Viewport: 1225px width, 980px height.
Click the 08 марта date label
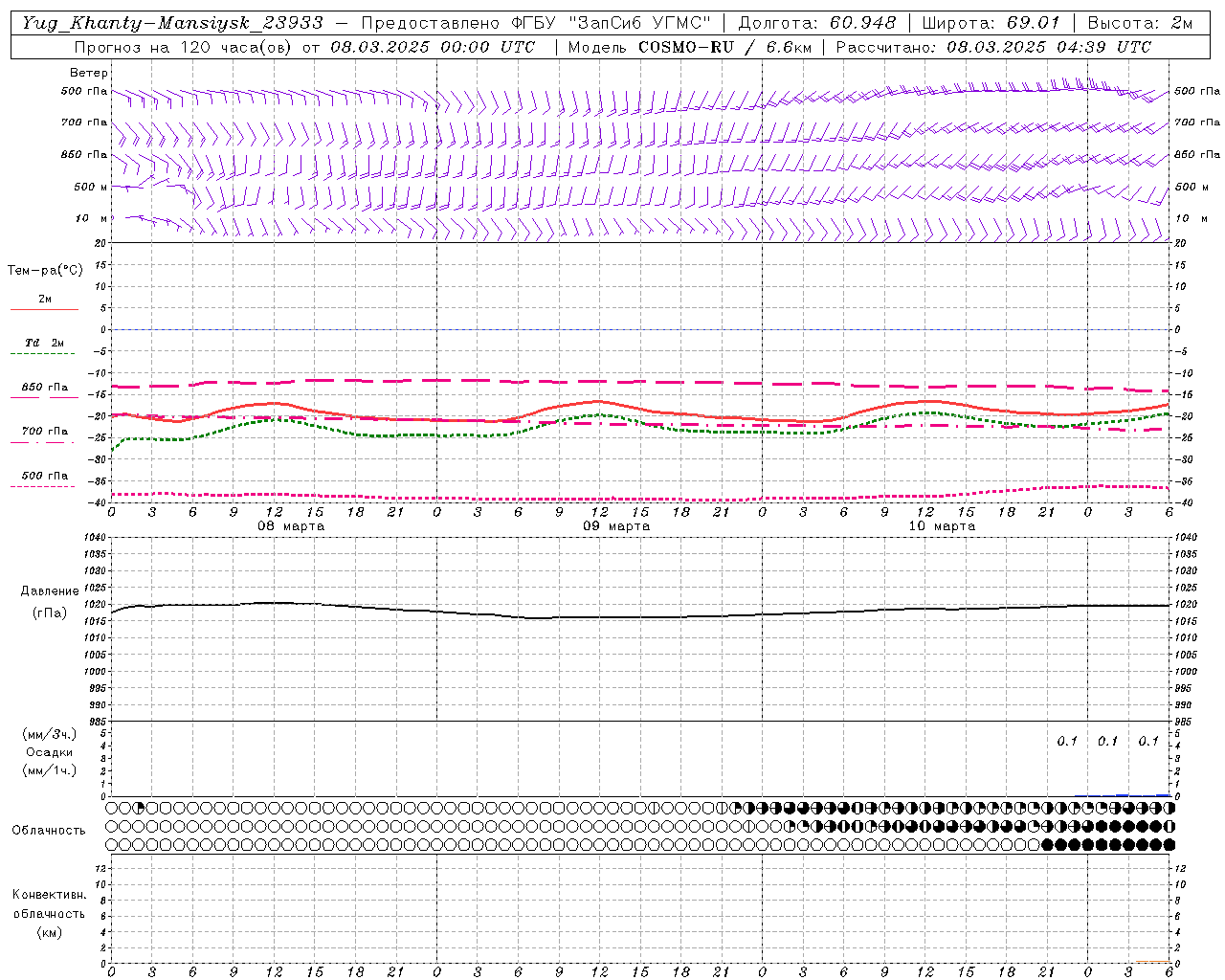coord(291,526)
